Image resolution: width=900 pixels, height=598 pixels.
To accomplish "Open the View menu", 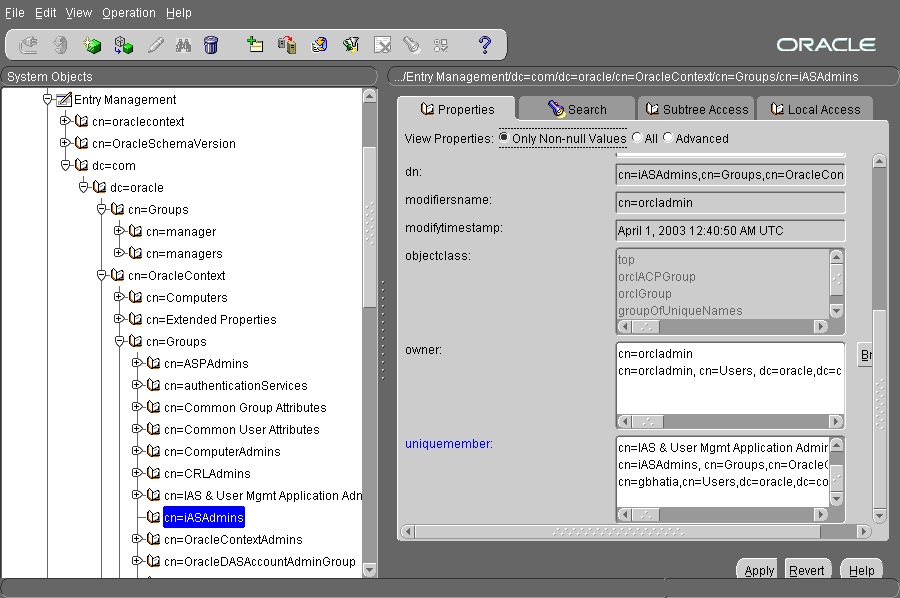I will 79,13.
